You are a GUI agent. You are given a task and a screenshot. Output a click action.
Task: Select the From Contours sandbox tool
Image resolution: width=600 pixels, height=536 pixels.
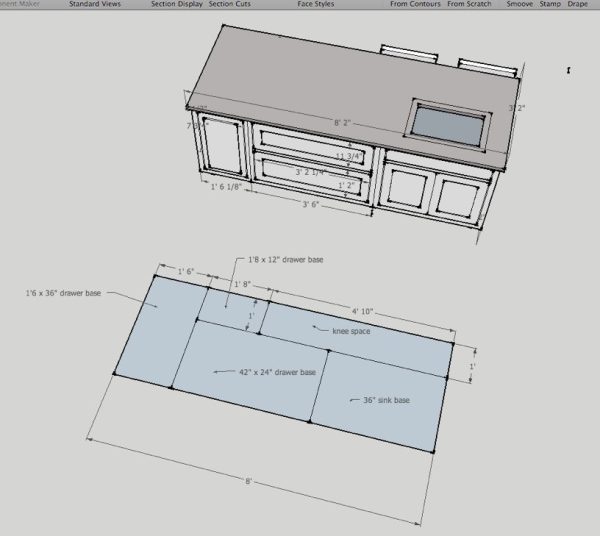pyautogui.click(x=415, y=5)
